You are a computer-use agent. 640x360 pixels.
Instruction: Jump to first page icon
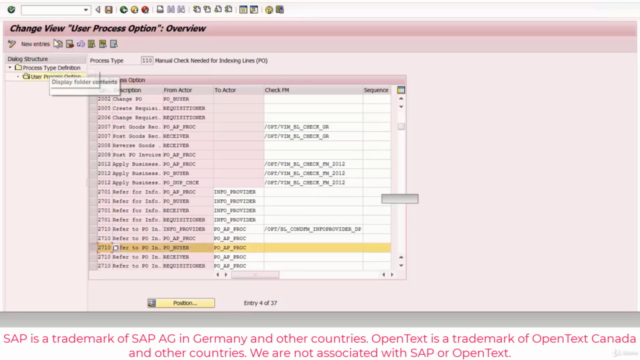click(197, 9)
